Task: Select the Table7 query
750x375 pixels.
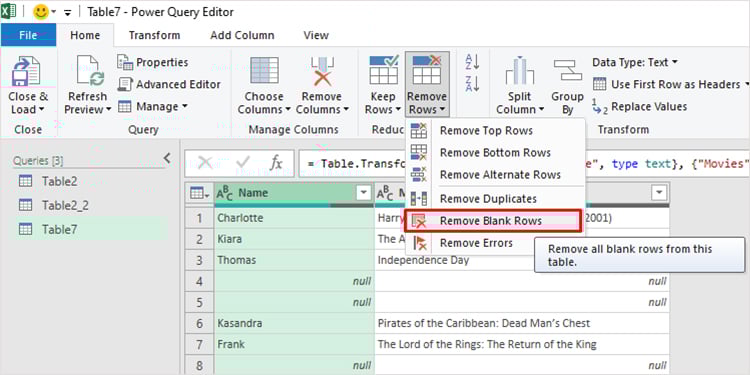Action: pyautogui.click(x=90, y=230)
